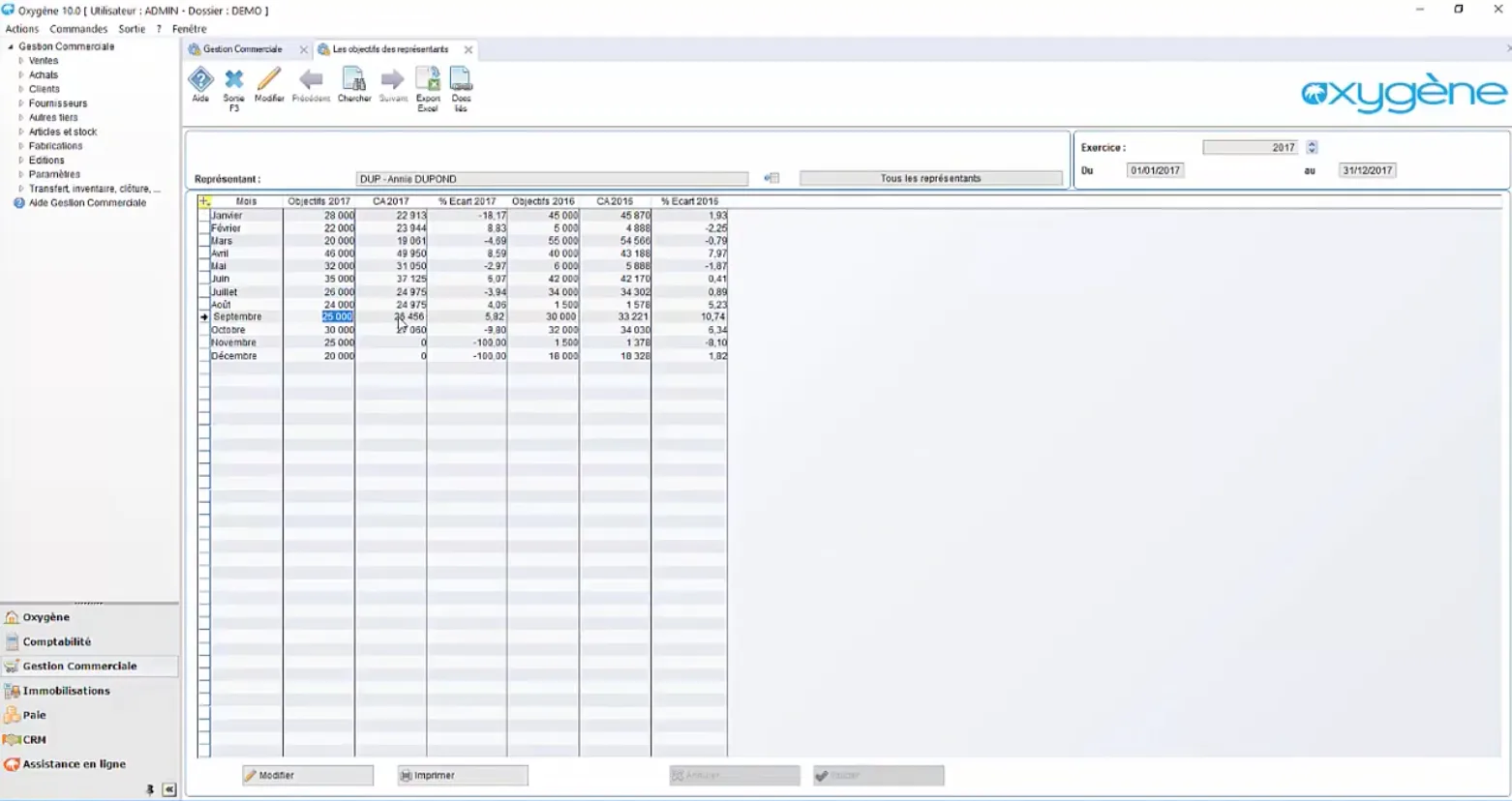Click the Oxygène application icon in title bar
1512x801 pixels.
[8, 10]
